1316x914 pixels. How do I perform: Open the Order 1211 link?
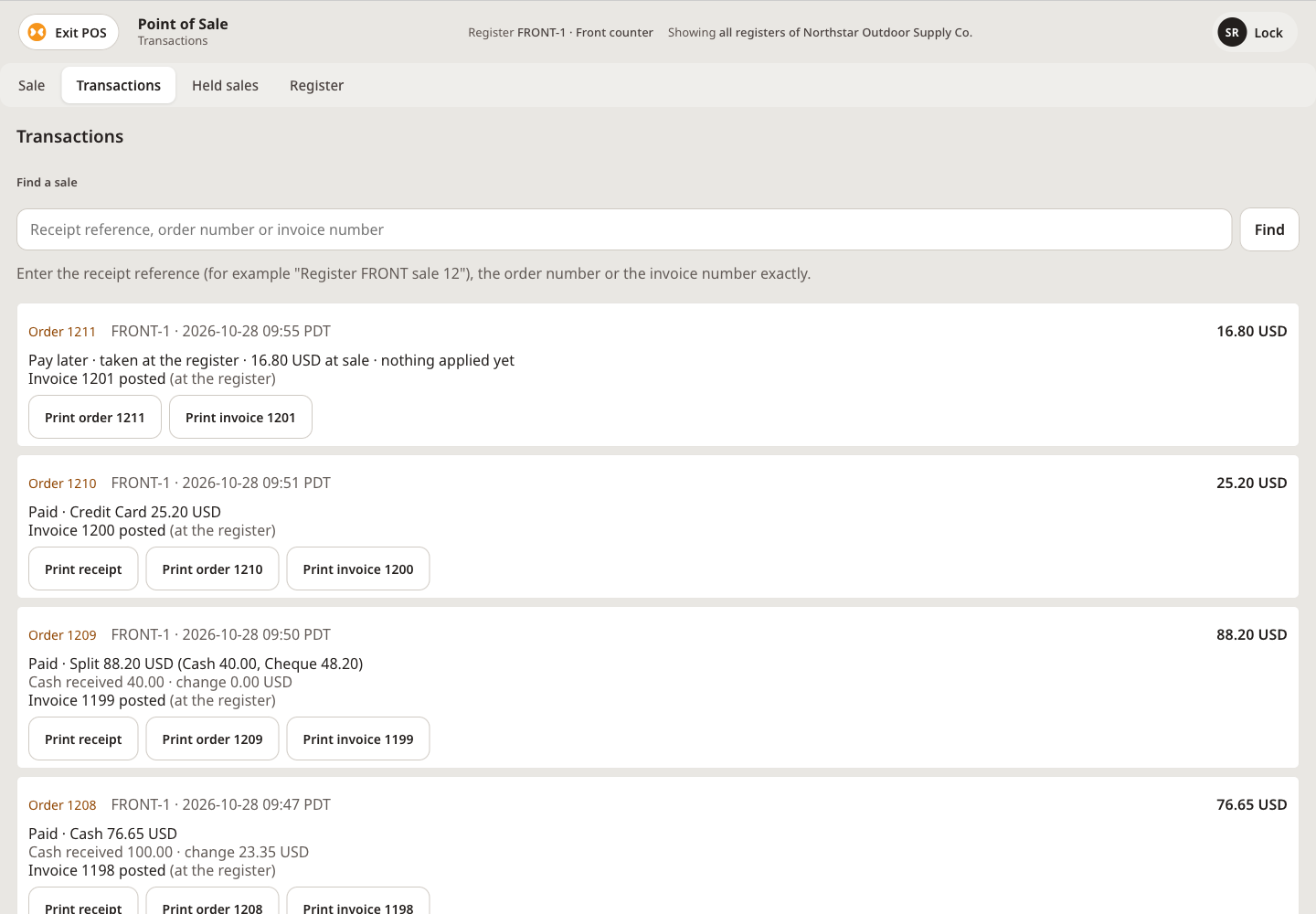[x=62, y=332]
